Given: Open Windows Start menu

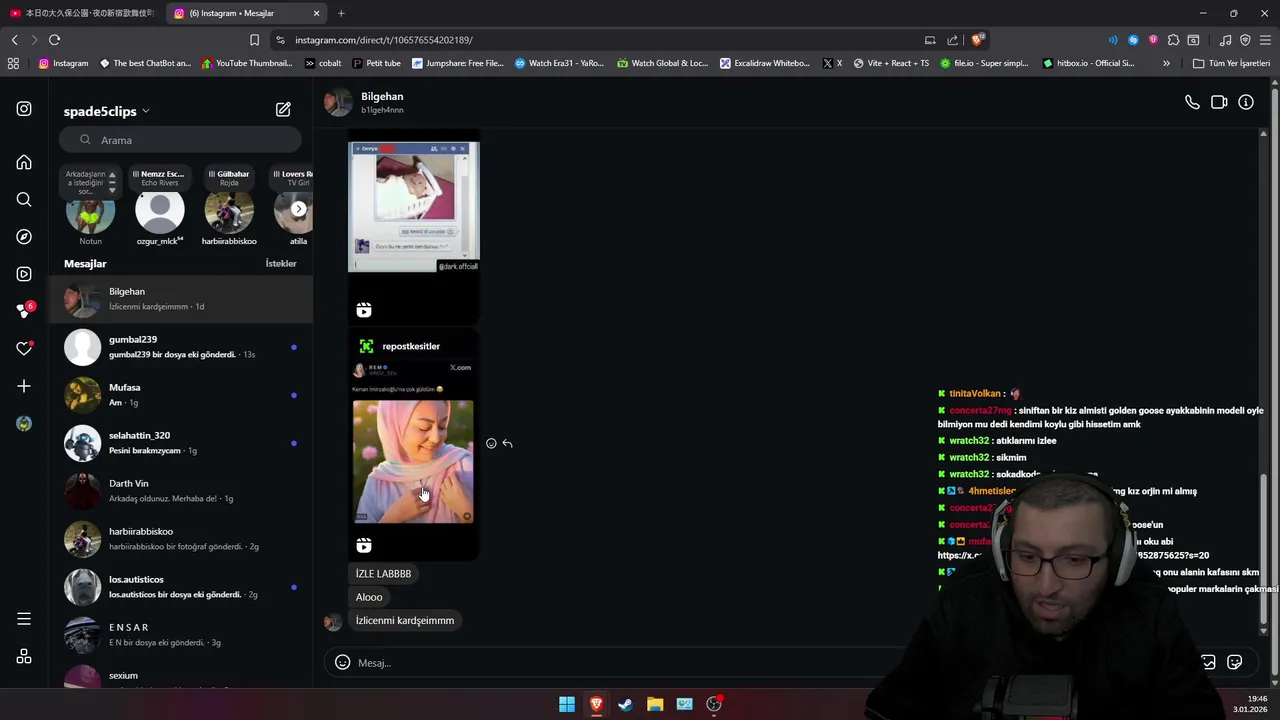Looking at the screenshot, I should tap(567, 704).
